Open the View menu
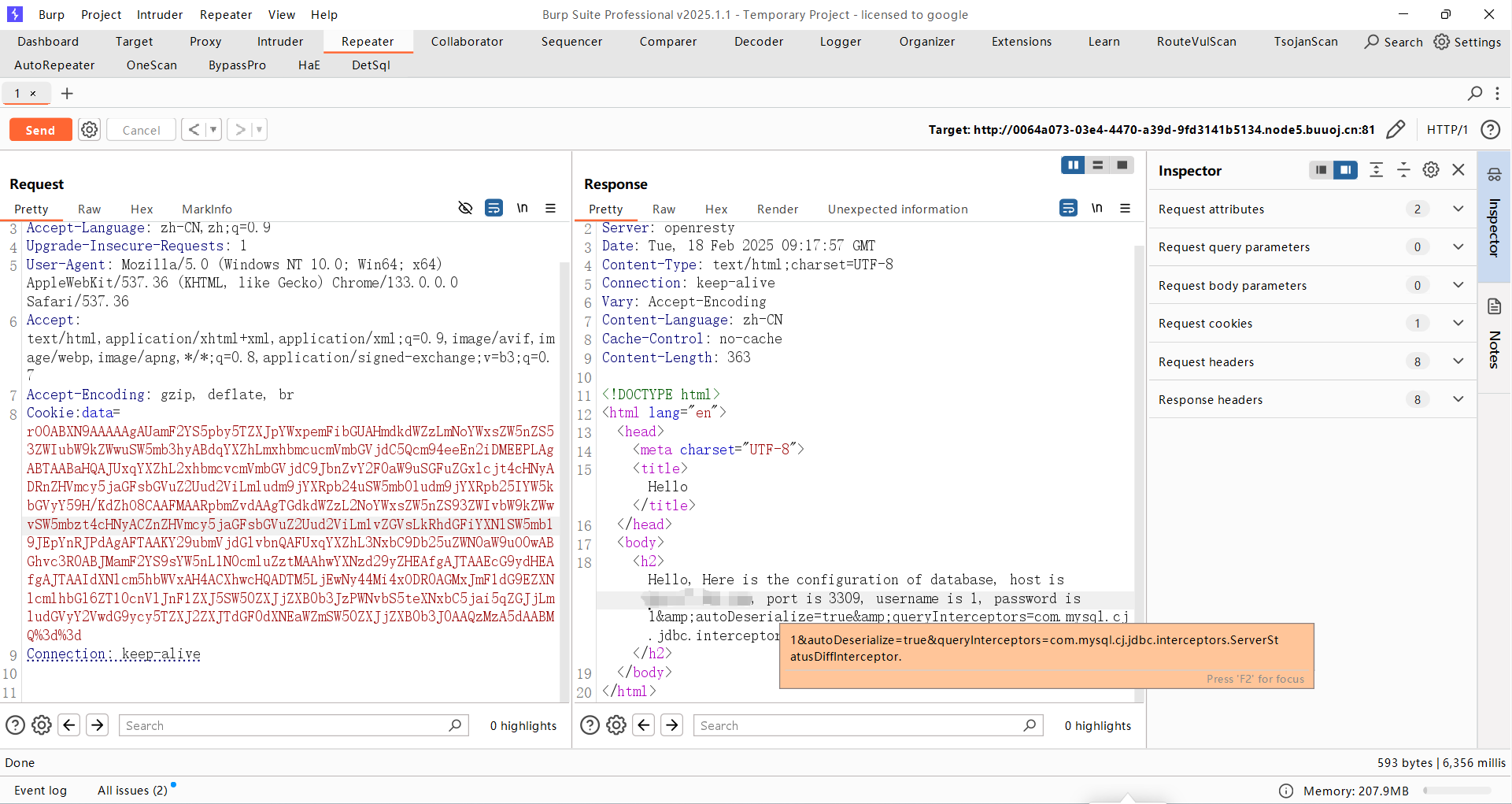1512x804 pixels. [282, 15]
